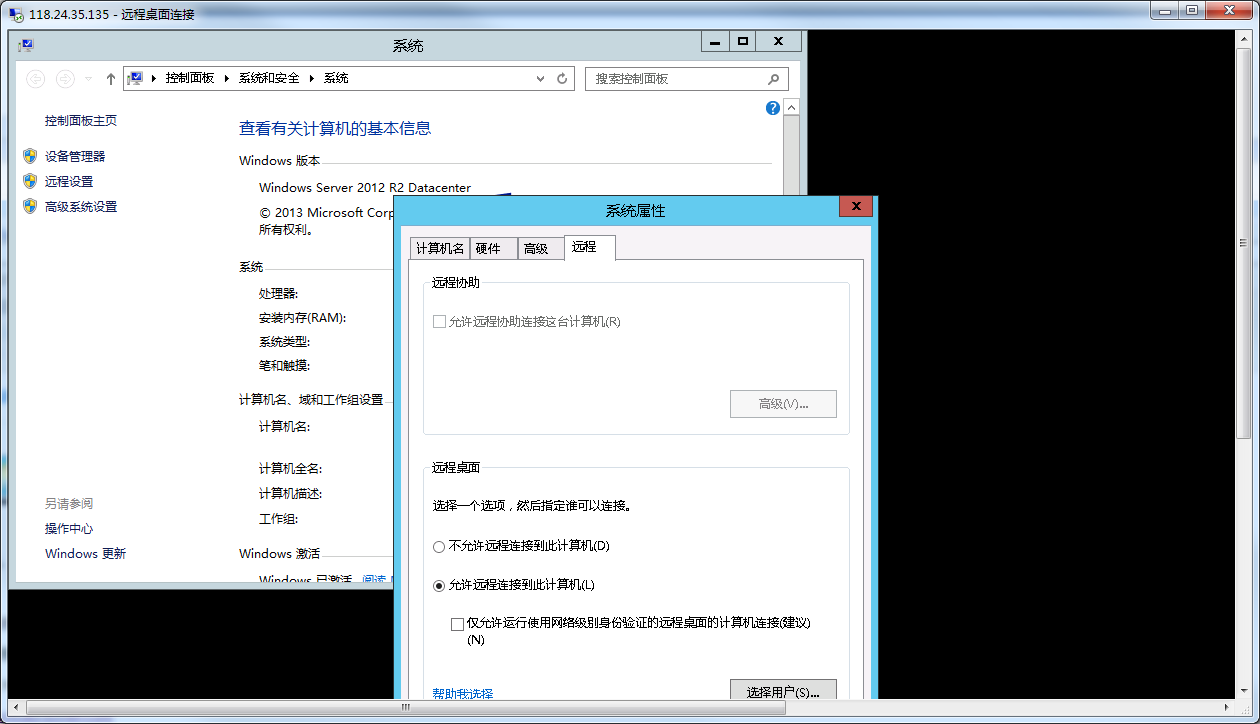Expand the address bar history dropdown
The height and width of the screenshot is (724, 1260).
(x=540, y=78)
